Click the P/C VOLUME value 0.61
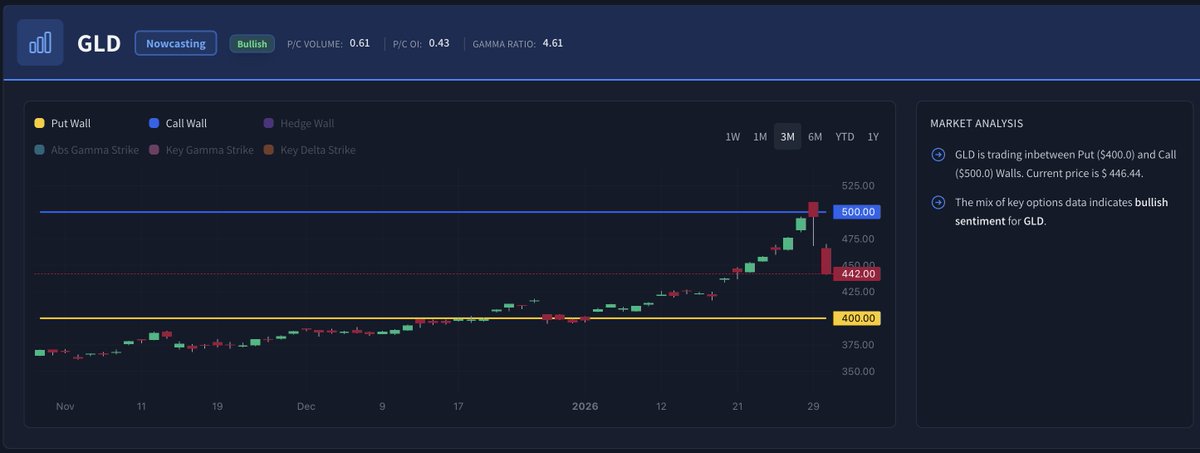Viewport: 1200px width, 453px height. 360,43
